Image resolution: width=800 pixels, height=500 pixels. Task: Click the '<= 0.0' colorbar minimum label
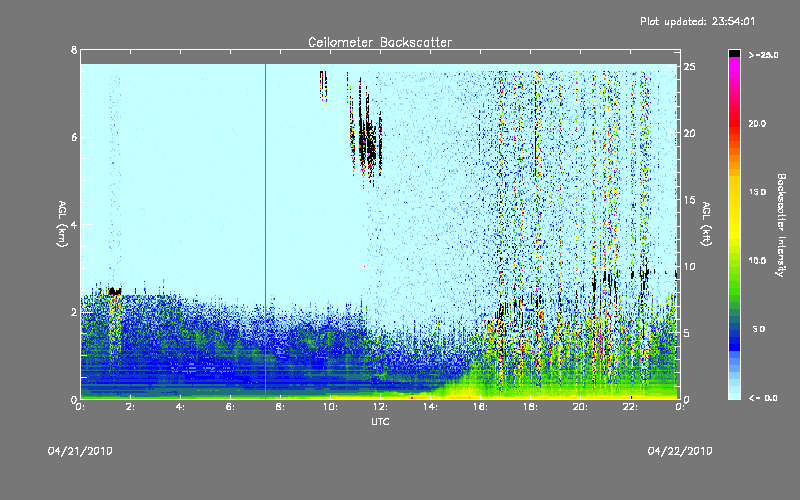[x=763, y=398]
